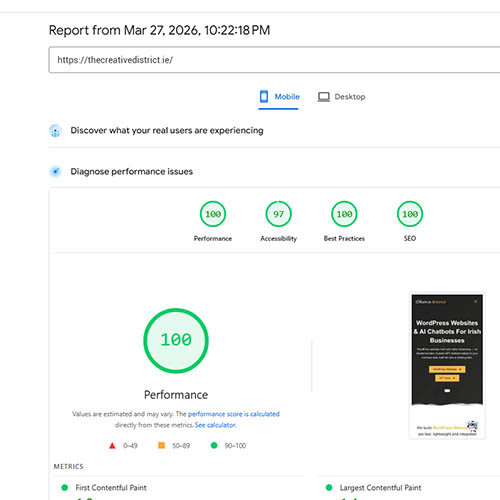
Task: Click the 'Diagnose performance issues' heading
Action: 132,172
